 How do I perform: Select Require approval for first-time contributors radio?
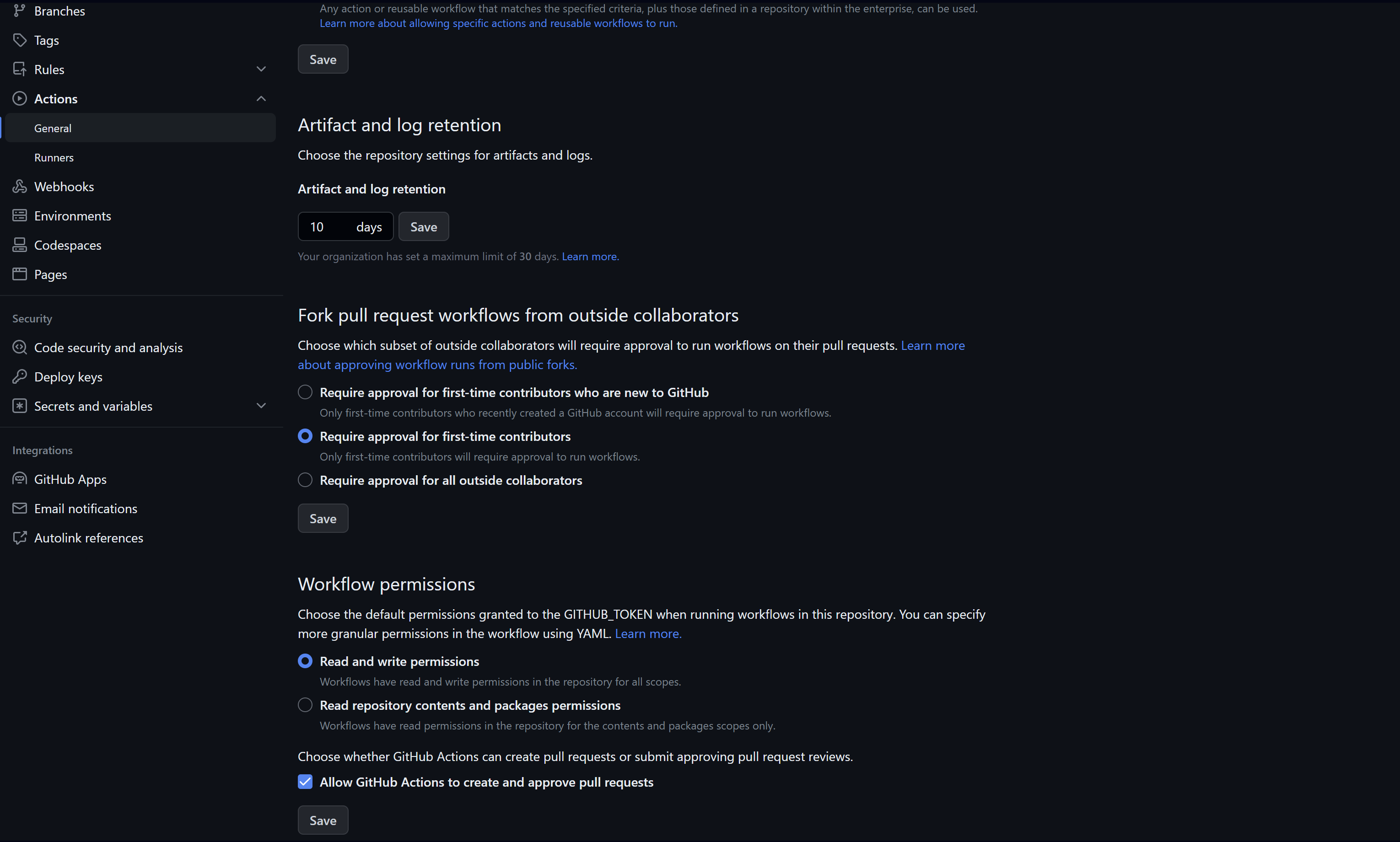click(306, 436)
